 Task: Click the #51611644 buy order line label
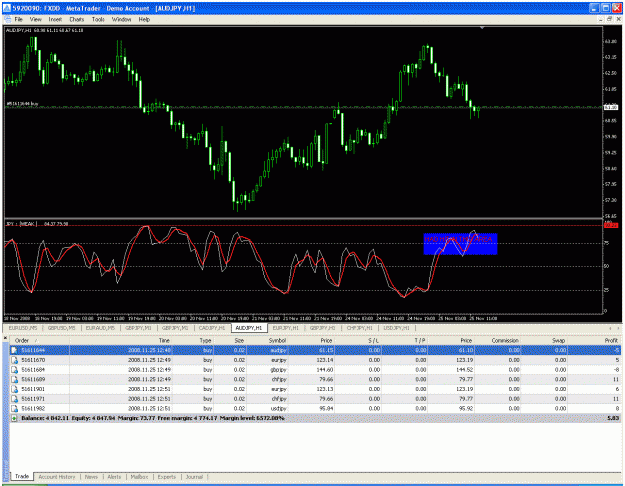pyautogui.click(x=22, y=104)
